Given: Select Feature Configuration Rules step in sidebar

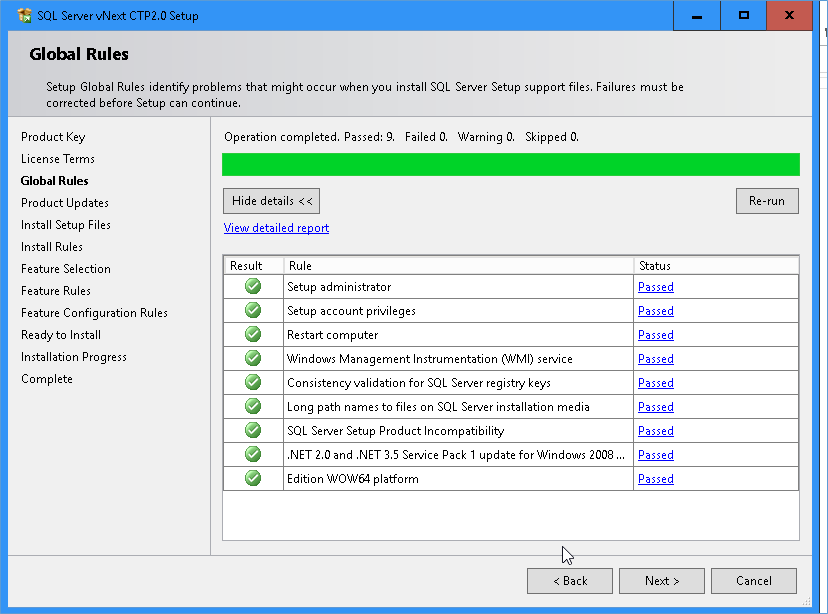Looking at the screenshot, I should [94, 313].
